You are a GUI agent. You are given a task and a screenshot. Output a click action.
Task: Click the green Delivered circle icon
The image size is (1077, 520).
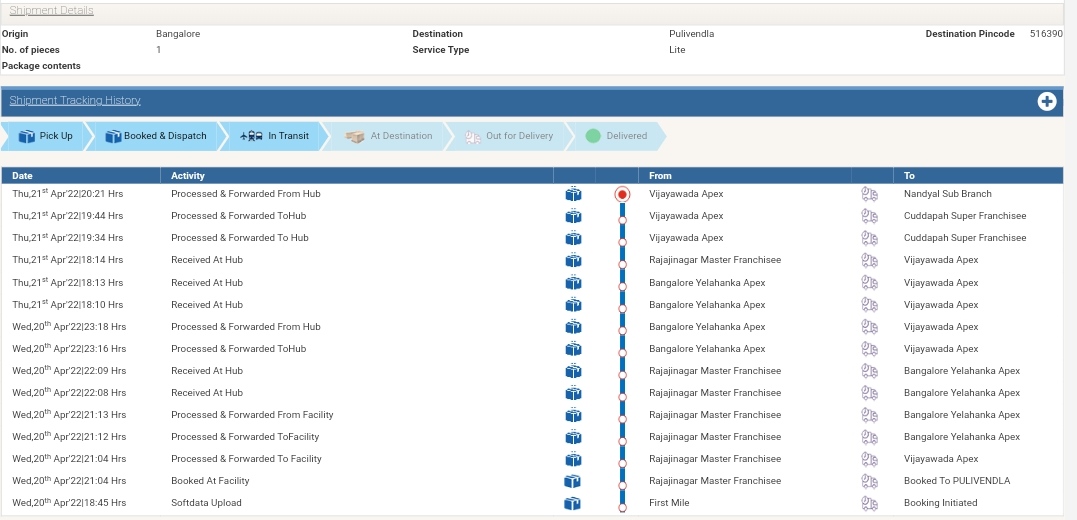(593, 136)
